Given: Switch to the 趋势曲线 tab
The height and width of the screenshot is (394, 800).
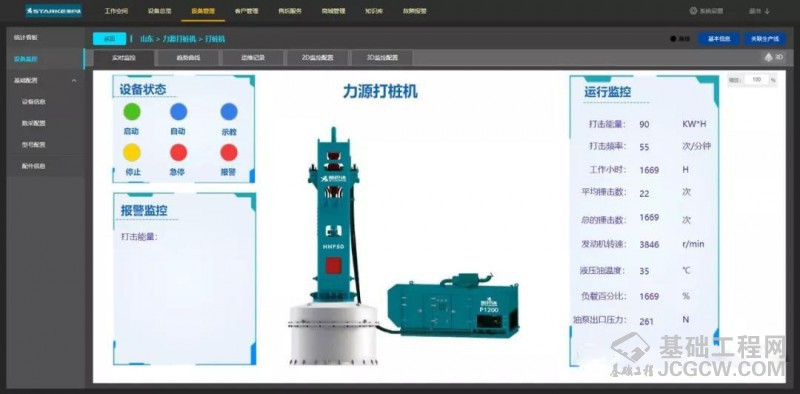Looking at the screenshot, I should [188, 58].
